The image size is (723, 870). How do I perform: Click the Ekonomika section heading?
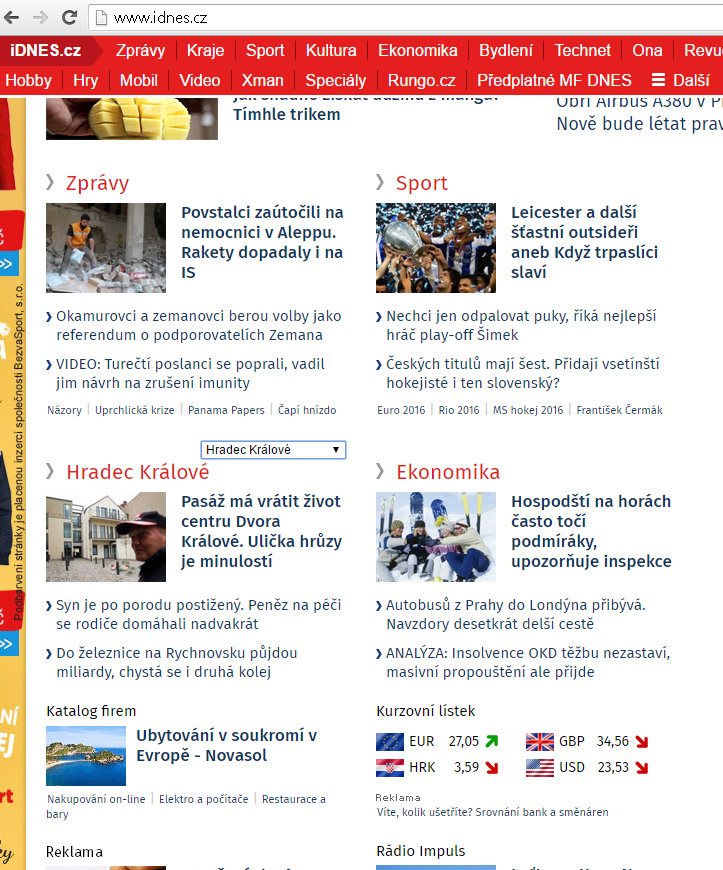(448, 472)
